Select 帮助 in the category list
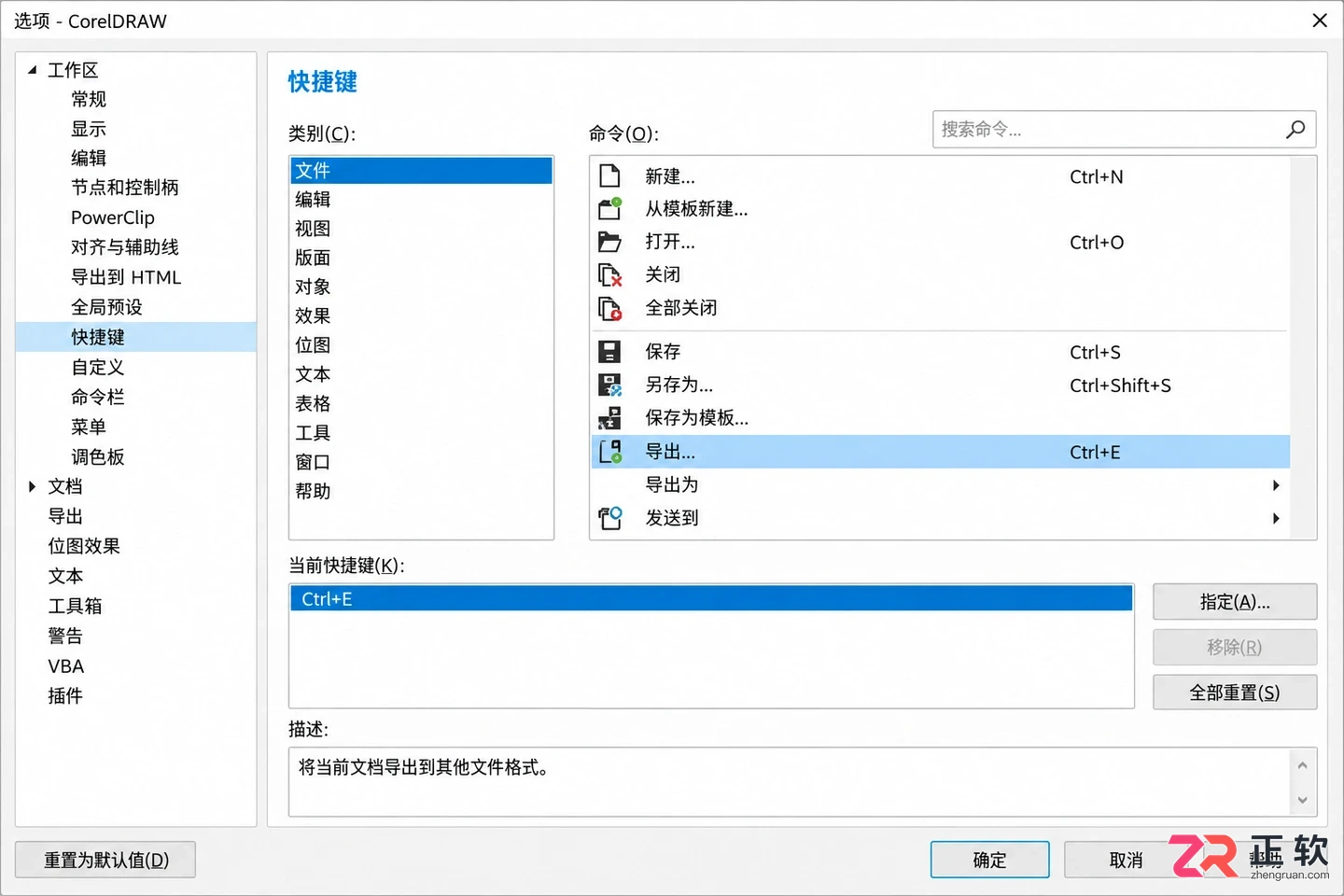The height and width of the screenshot is (896, 1344). click(x=421, y=491)
